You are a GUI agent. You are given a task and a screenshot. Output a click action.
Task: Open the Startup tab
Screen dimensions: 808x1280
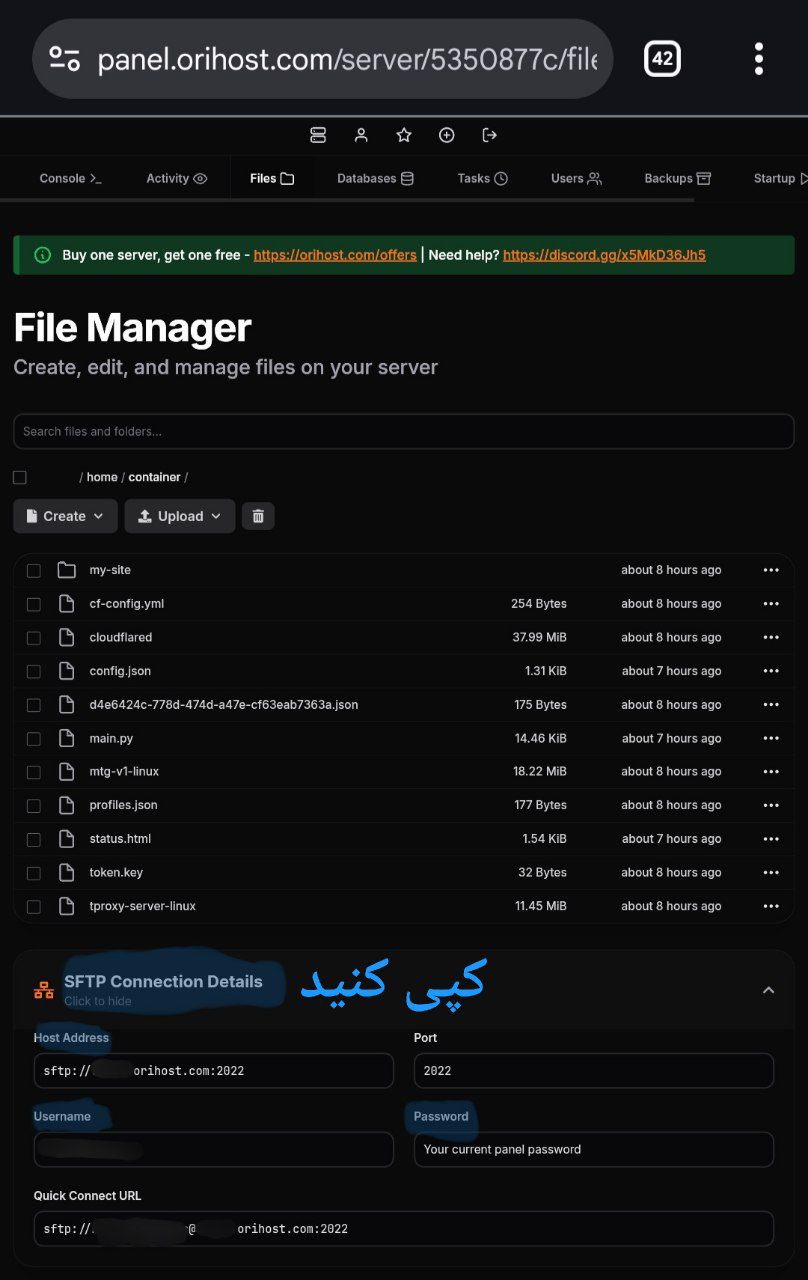click(x=780, y=178)
